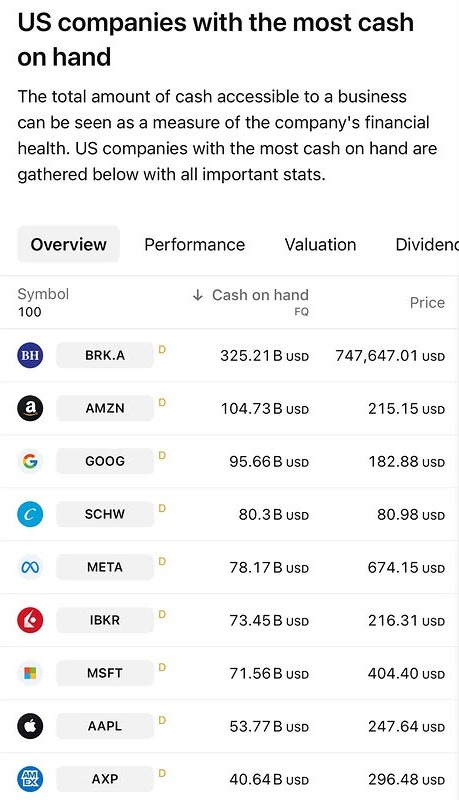Click the Apple logo icon
459x800 pixels.
30,727
